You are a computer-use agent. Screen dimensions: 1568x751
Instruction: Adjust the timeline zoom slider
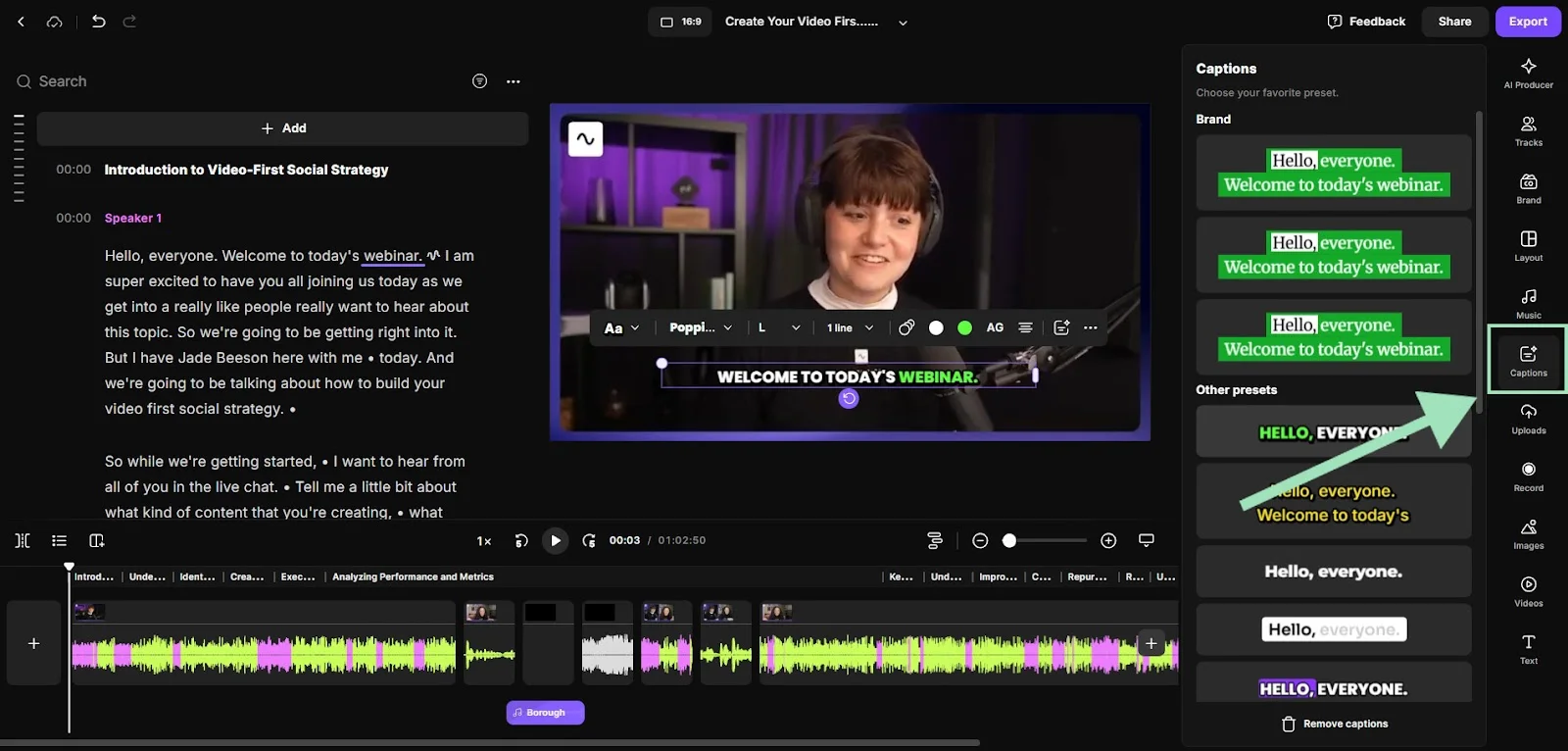pos(1045,540)
